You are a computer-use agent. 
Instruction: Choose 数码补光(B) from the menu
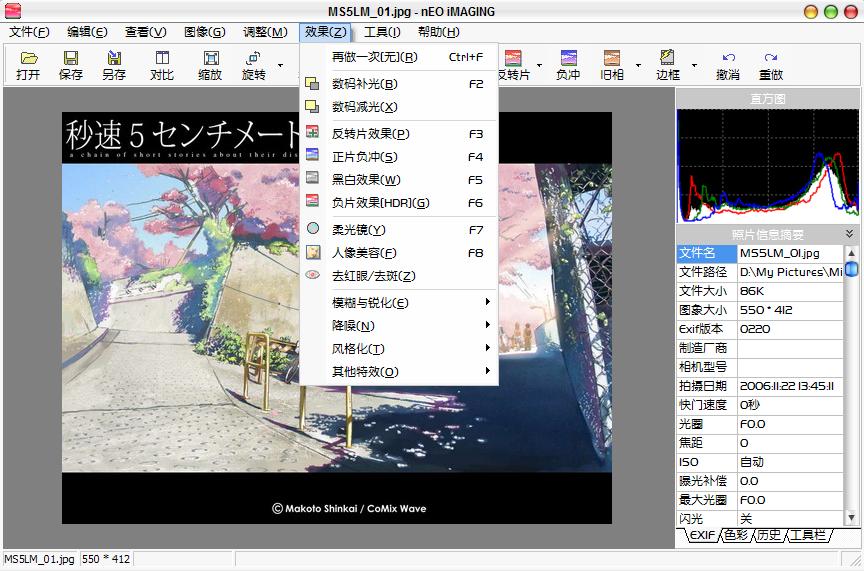point(399,84)
